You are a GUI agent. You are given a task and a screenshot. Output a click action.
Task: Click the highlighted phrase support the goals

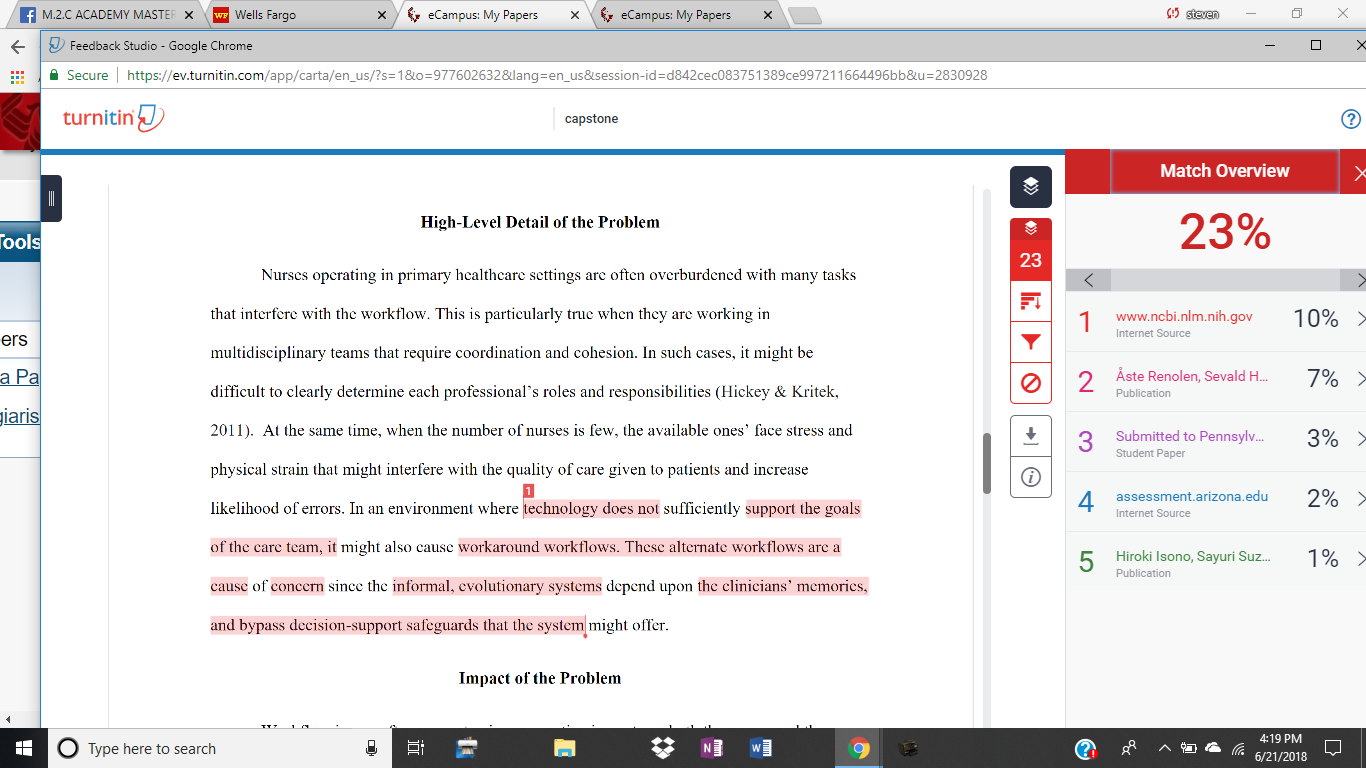tap(803, 508)
